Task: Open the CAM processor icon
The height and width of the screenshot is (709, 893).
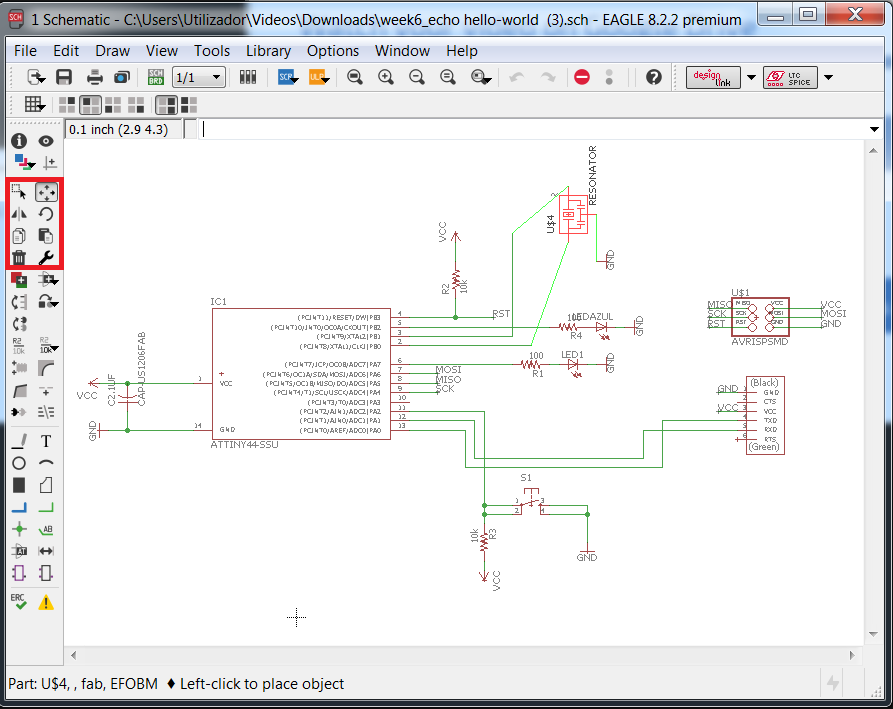Action: (x=122, y=77)
